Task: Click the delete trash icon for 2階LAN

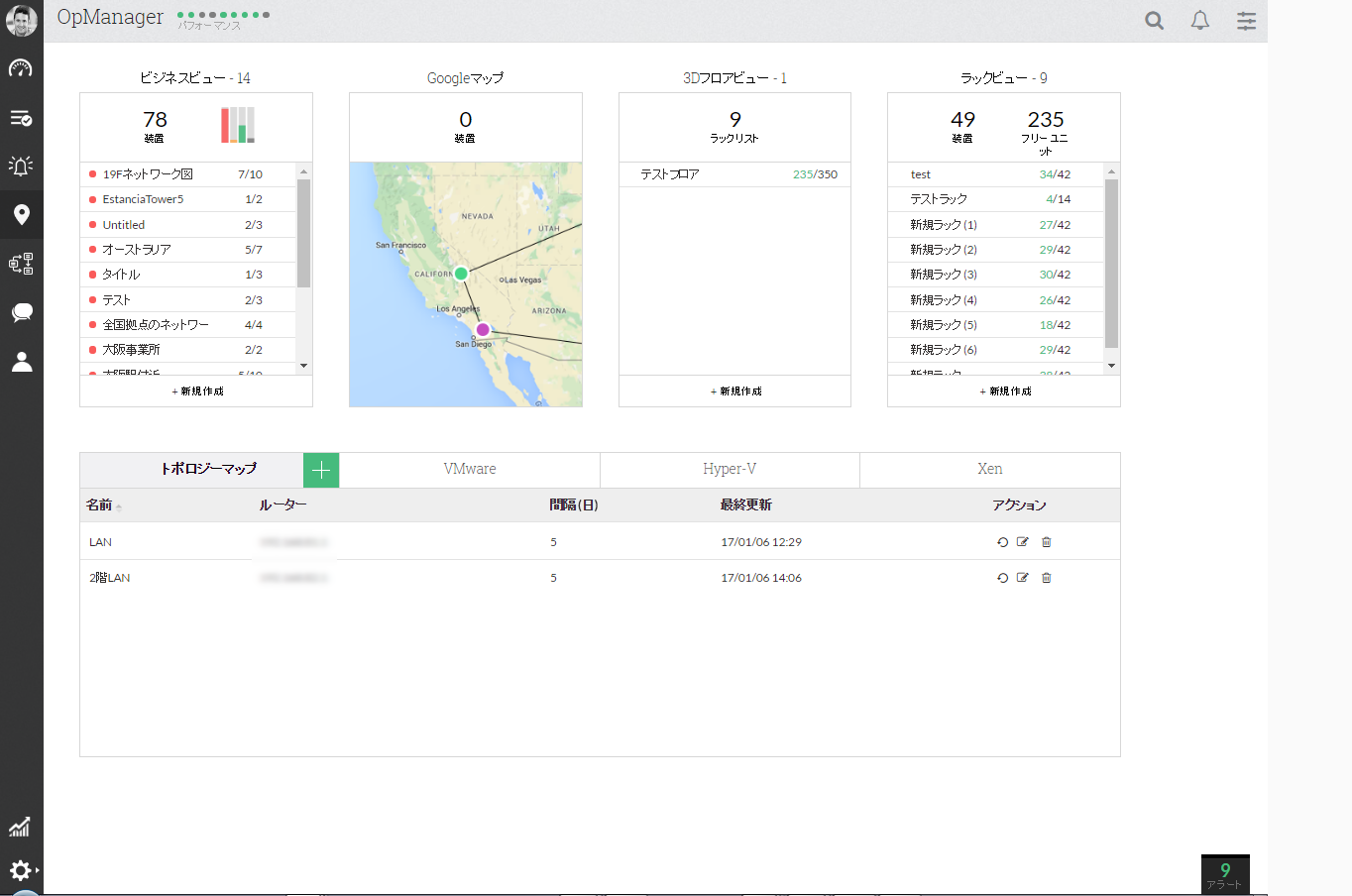Action: point(1046,578)
